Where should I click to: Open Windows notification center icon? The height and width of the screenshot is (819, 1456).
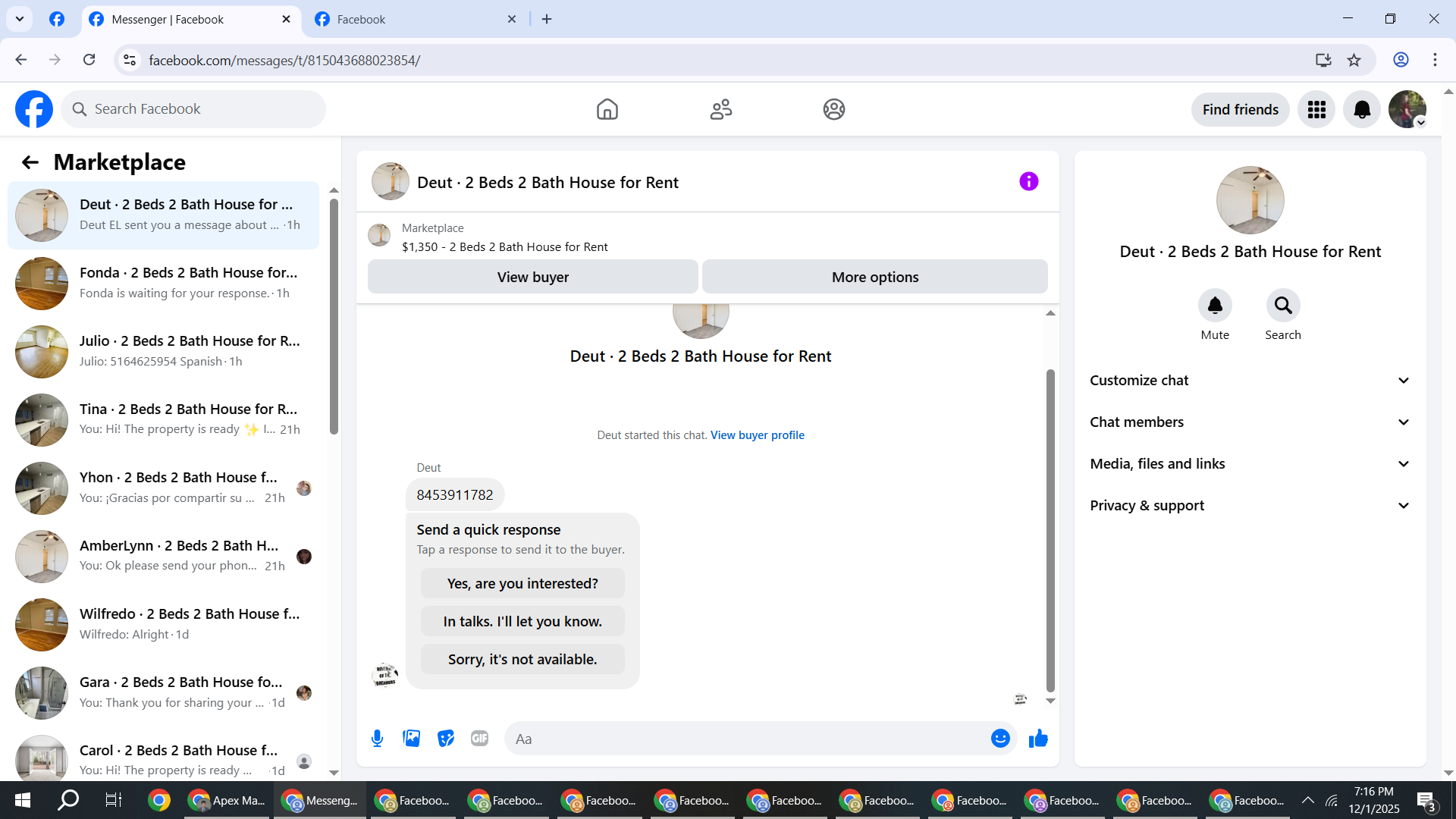(1426, 801)
